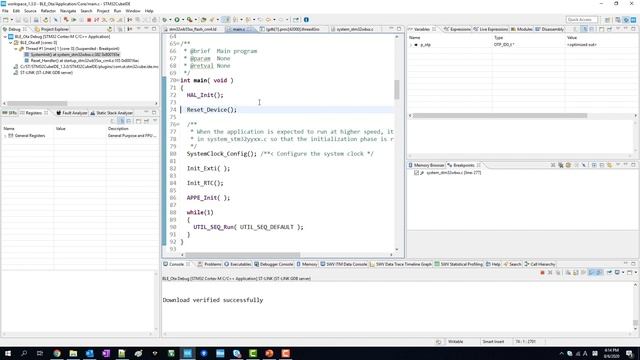Open the Debug launch dropdown arrow
This screenshot has width=640, height=360.
click(170, 20)
